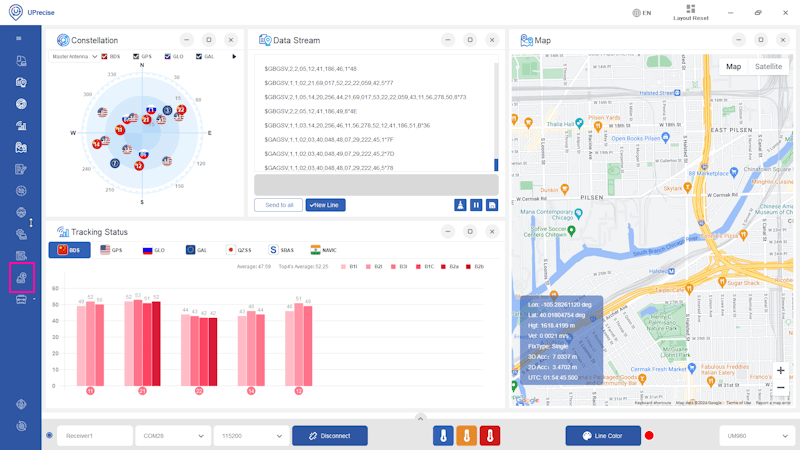The height and width of the screenshot is (450, 800).
Task: Click the highlighted sidebar icon in pink box
Action: point(21,278)
